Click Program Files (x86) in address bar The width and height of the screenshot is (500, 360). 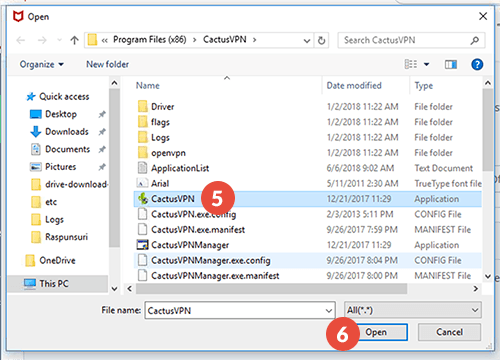[150, 40]
